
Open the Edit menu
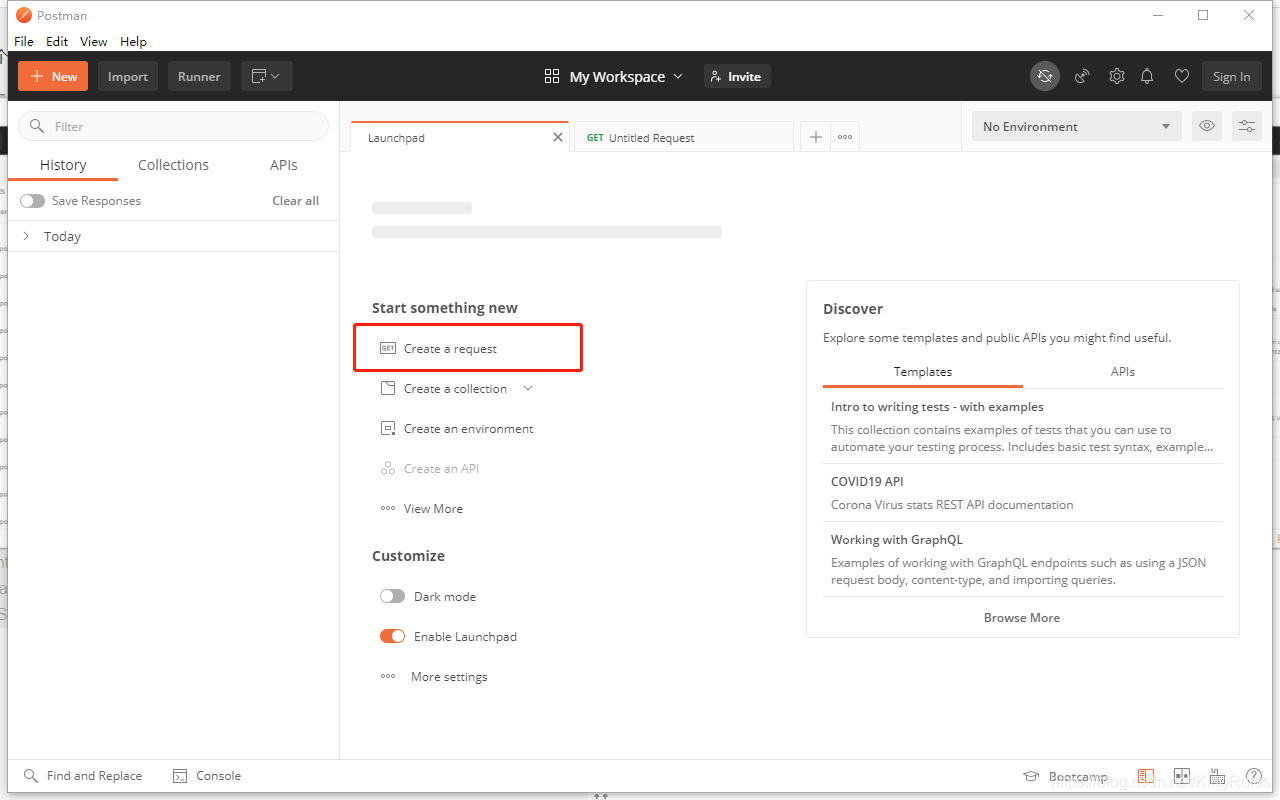tap(57, 41)
